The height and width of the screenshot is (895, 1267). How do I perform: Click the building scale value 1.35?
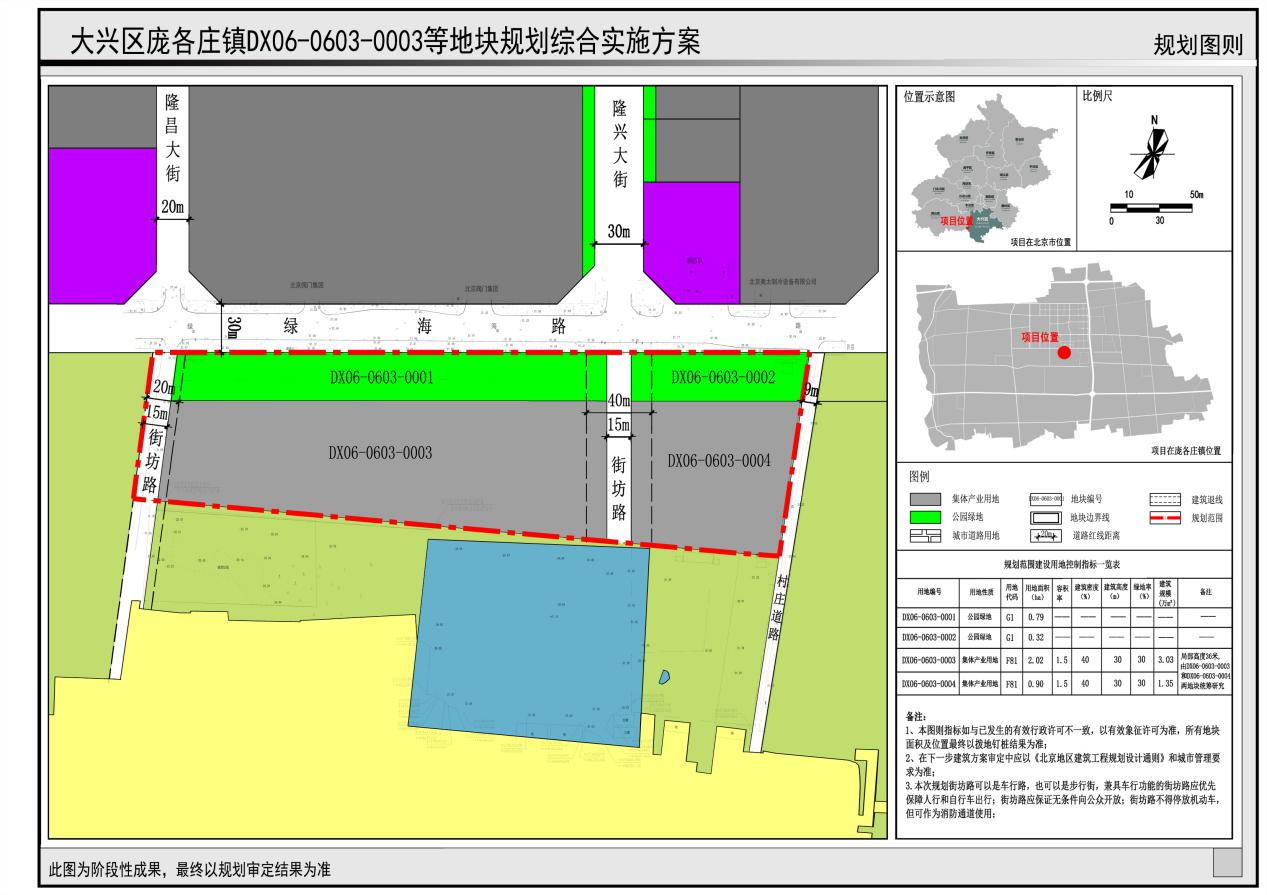1166,684
